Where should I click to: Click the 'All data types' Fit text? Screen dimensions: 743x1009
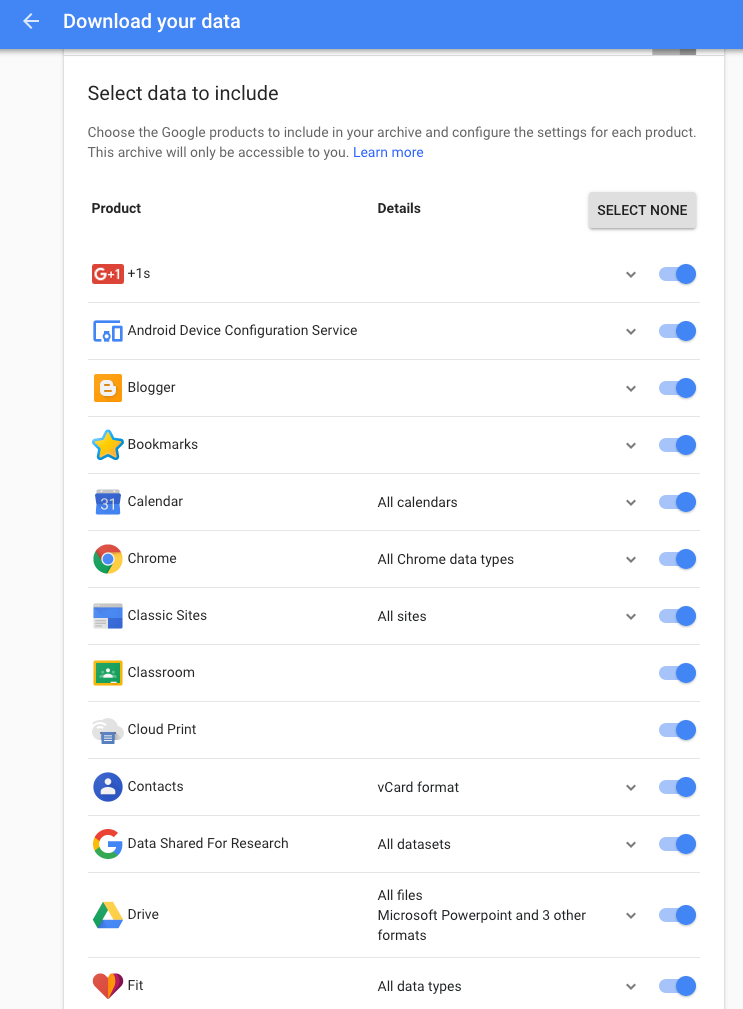[419, 986]
